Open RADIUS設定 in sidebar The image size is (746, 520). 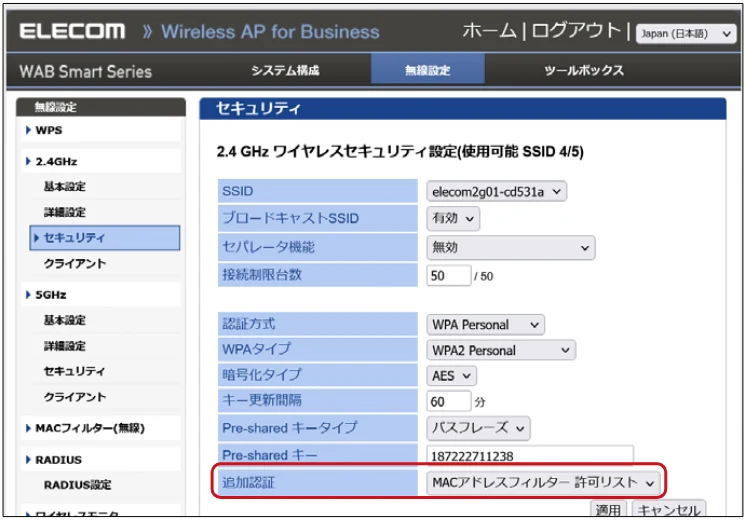coord(78,485)
